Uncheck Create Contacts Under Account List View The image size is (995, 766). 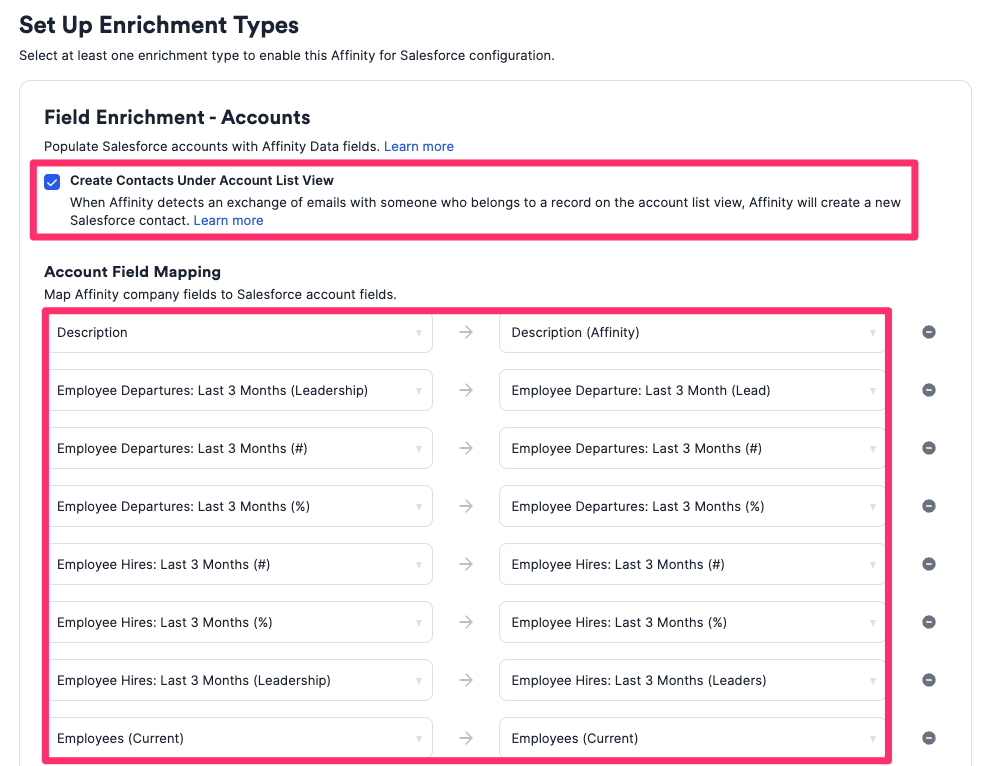point(52,182)
